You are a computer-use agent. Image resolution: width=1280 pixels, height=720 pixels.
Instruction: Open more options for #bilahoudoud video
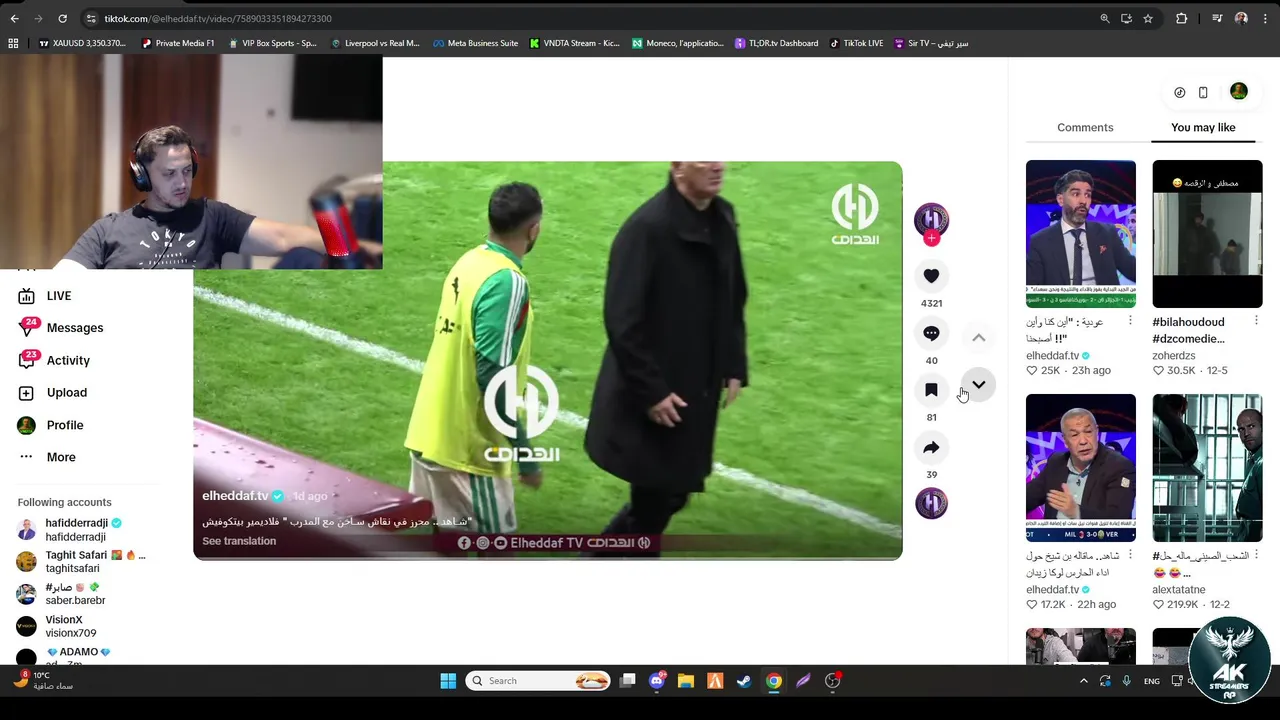[1256, 321]
